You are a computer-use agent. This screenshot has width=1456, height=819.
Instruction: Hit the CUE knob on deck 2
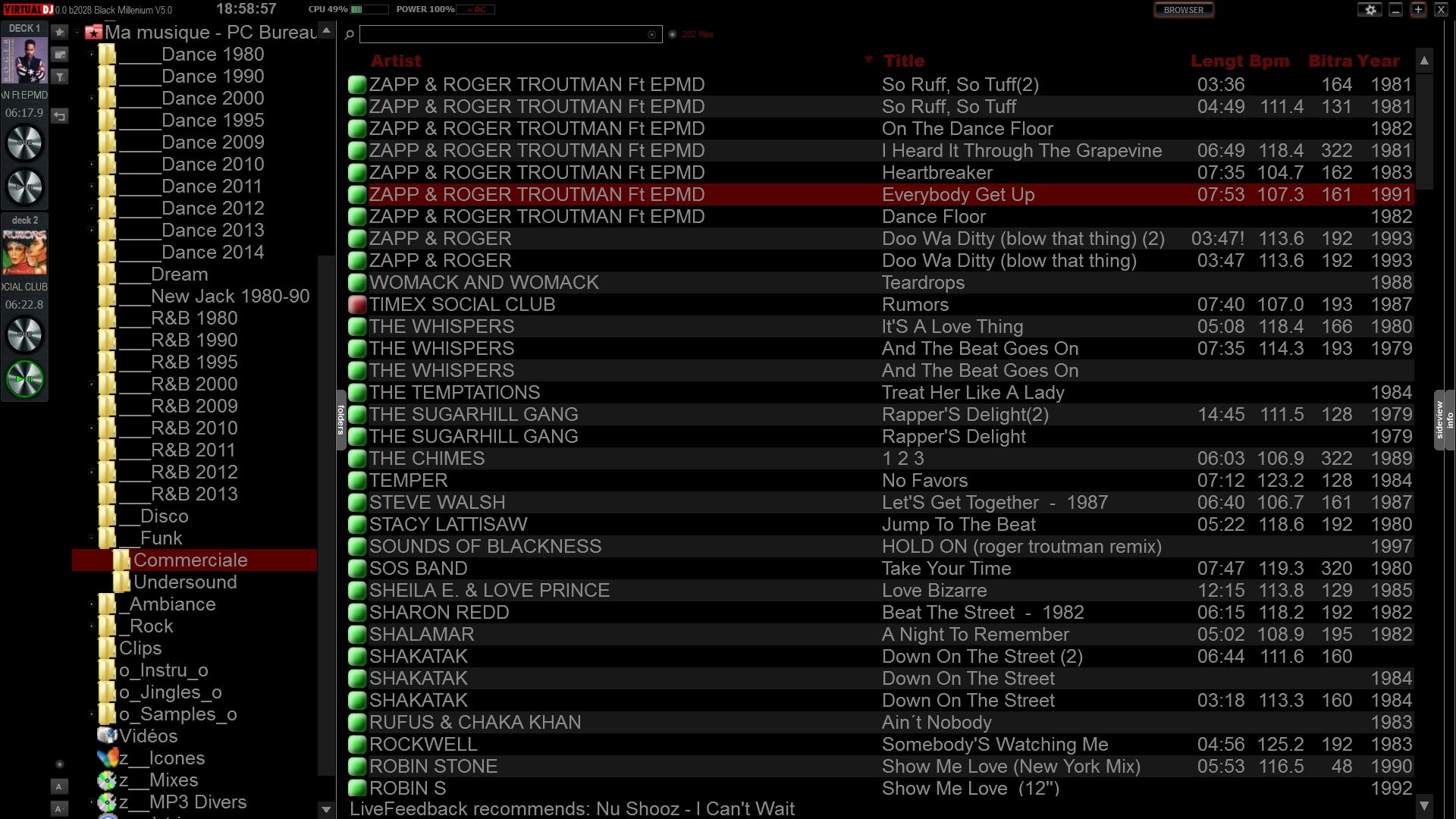click(25, 335)
